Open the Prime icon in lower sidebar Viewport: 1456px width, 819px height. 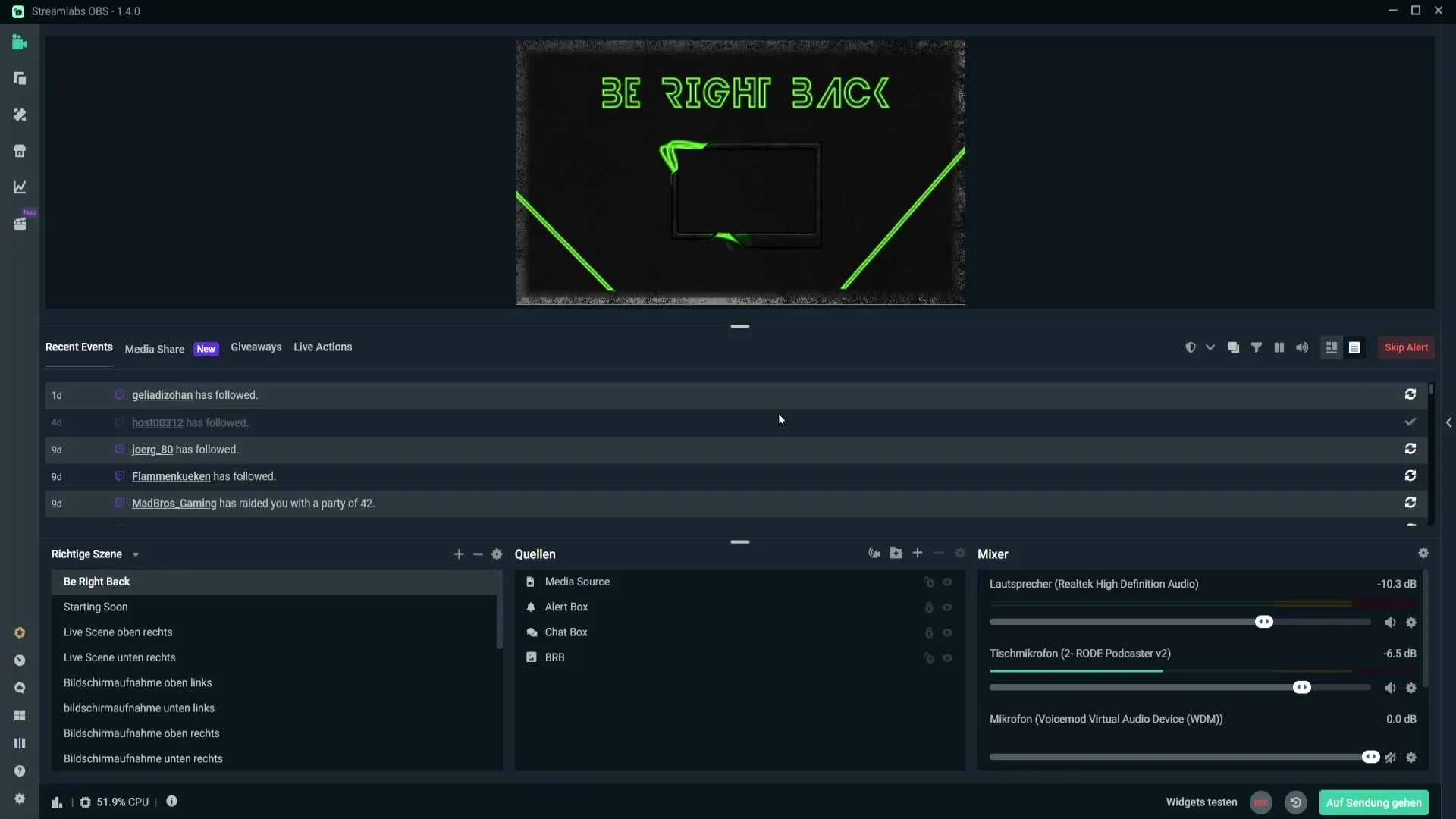(20, 632)
